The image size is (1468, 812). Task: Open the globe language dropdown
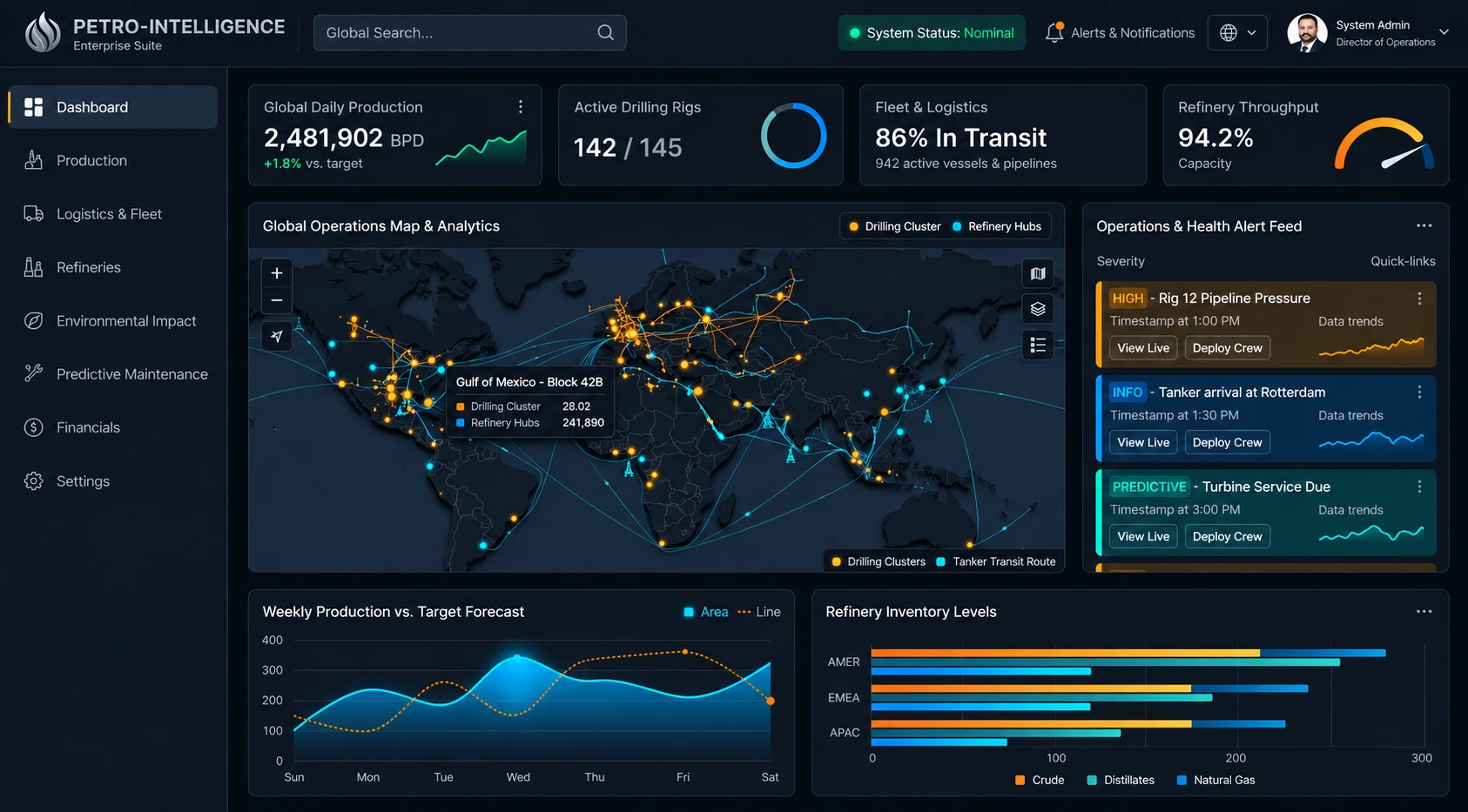(1237, 33)
